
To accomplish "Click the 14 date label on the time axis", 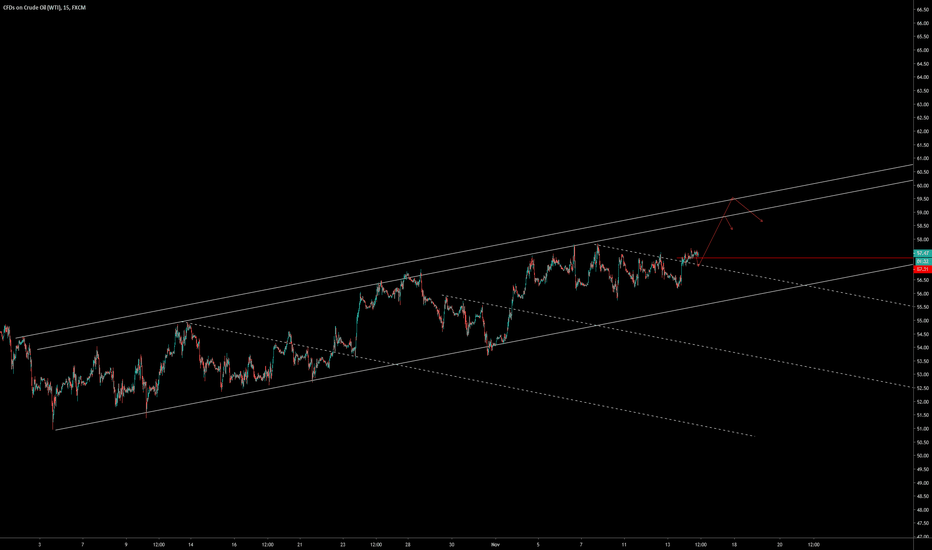I will click(191, 544).
